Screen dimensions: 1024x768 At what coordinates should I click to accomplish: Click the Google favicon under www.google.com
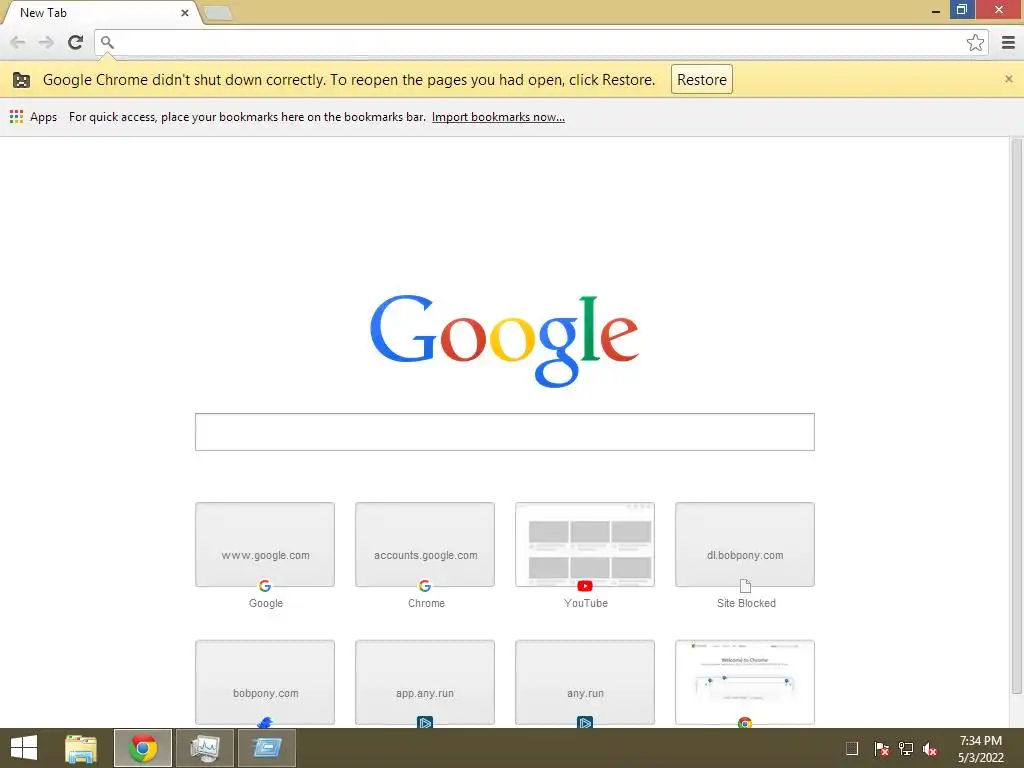coord(264,586)
